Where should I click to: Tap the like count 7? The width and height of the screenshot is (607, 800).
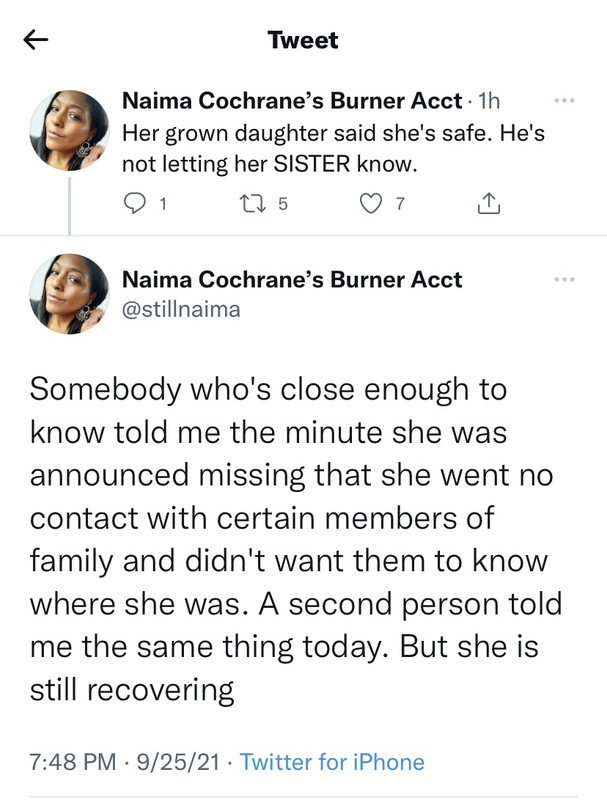pyautogui.click(x=400, y=205)
